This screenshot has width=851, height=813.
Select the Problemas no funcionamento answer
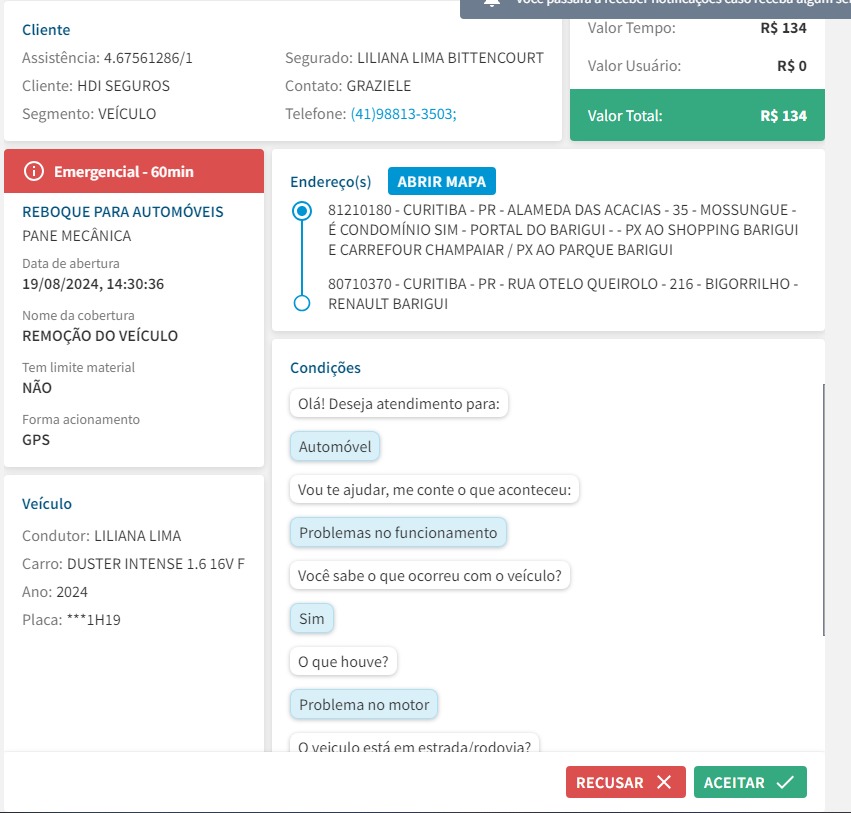tap(398, 533)
